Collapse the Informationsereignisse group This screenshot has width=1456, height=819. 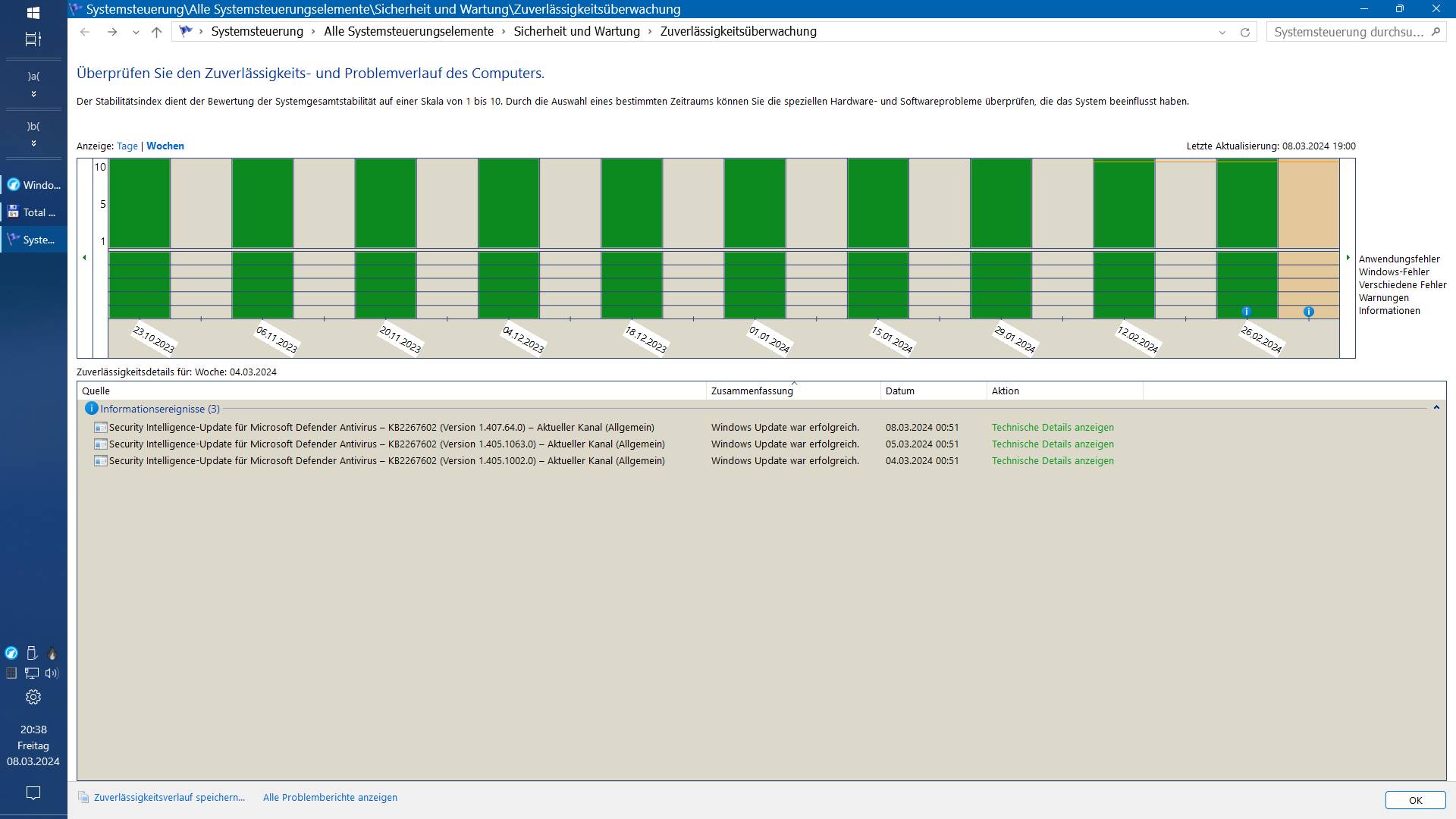1436,408
